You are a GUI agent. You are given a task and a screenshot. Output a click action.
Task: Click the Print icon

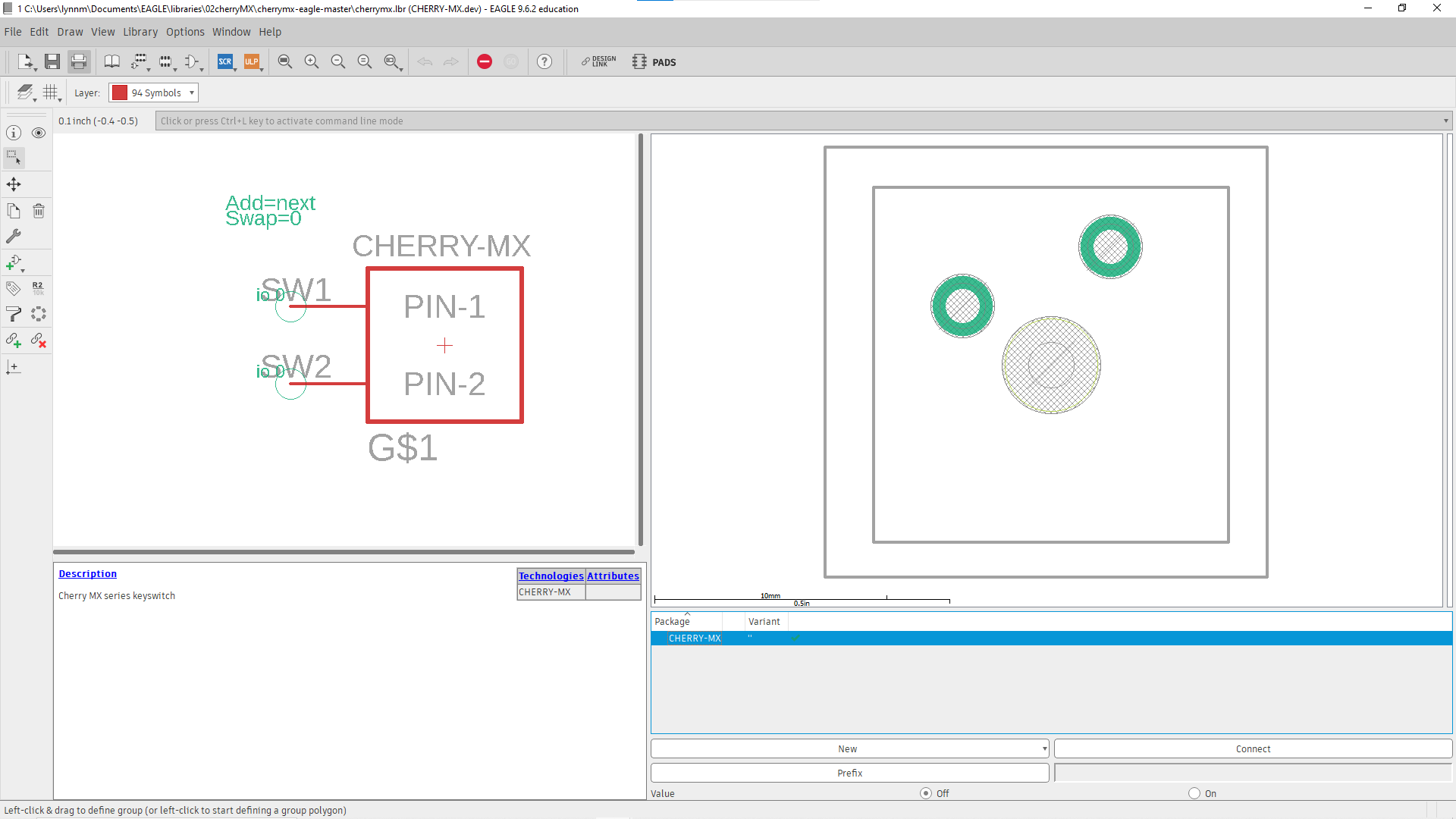tap(79, 62)
